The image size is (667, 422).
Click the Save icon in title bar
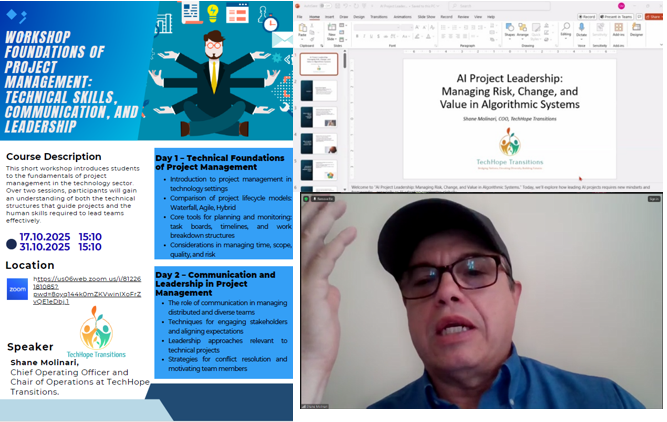(337, 6)
